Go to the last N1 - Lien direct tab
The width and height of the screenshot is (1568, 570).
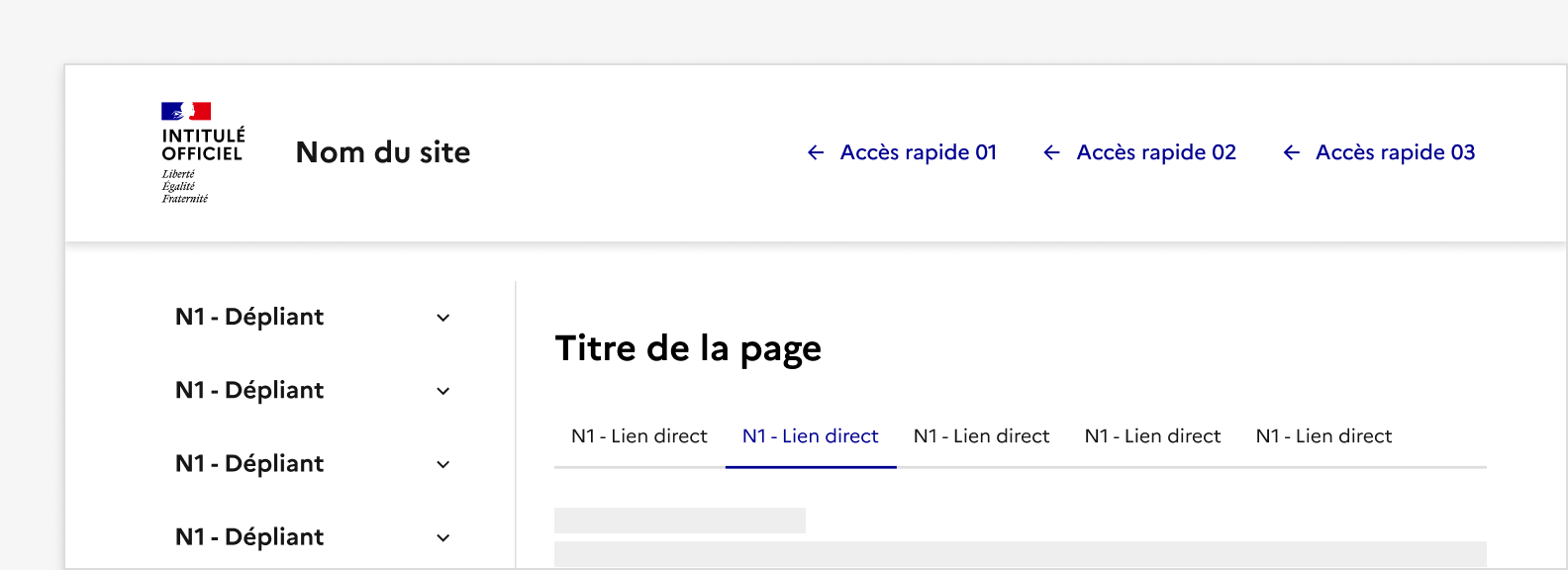[x=1323, y=436]
